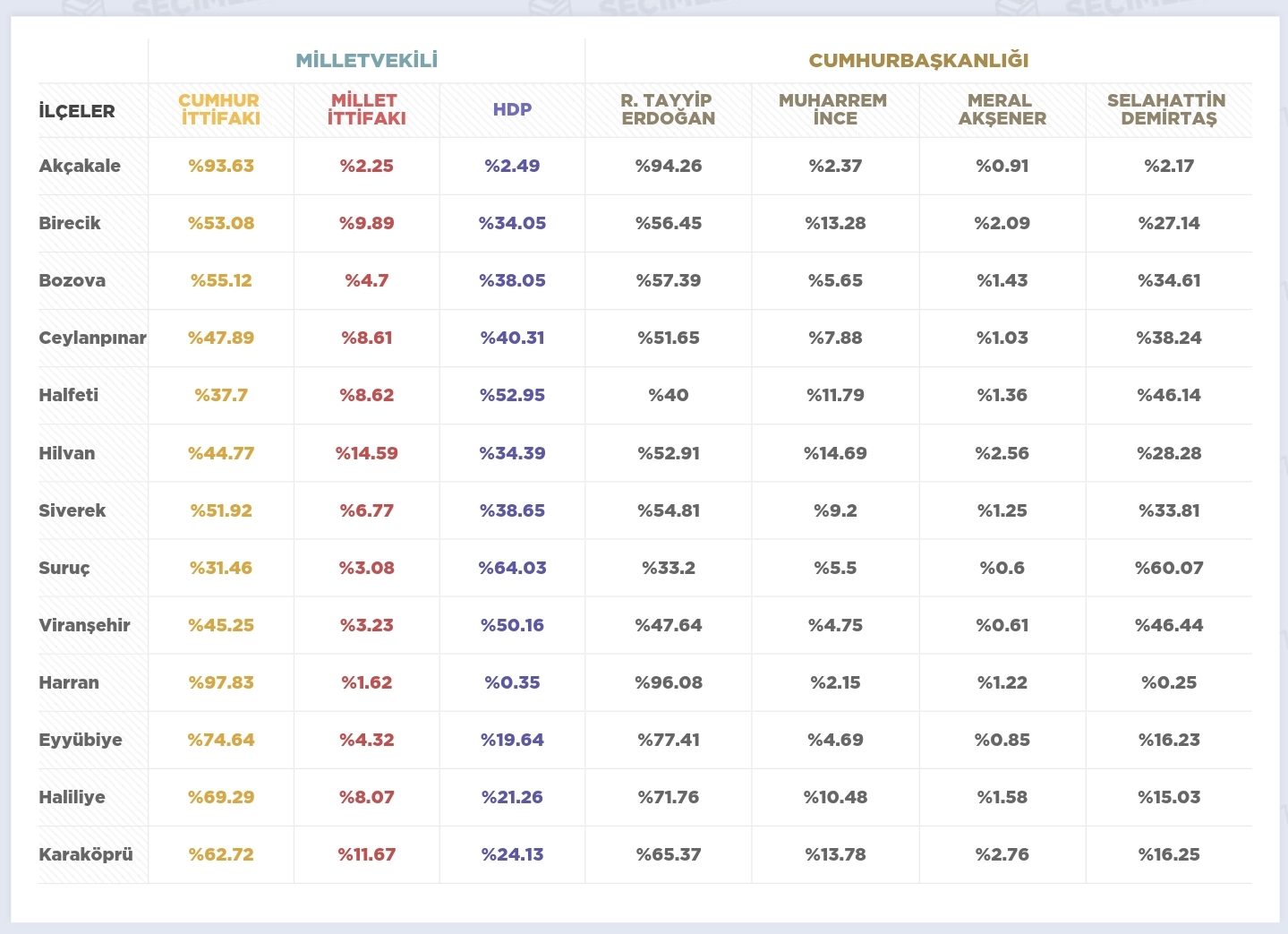Screen dimensions: 1288x934
Task: Click Viranşehir HDP value %50.16
Action: point(512,625)
